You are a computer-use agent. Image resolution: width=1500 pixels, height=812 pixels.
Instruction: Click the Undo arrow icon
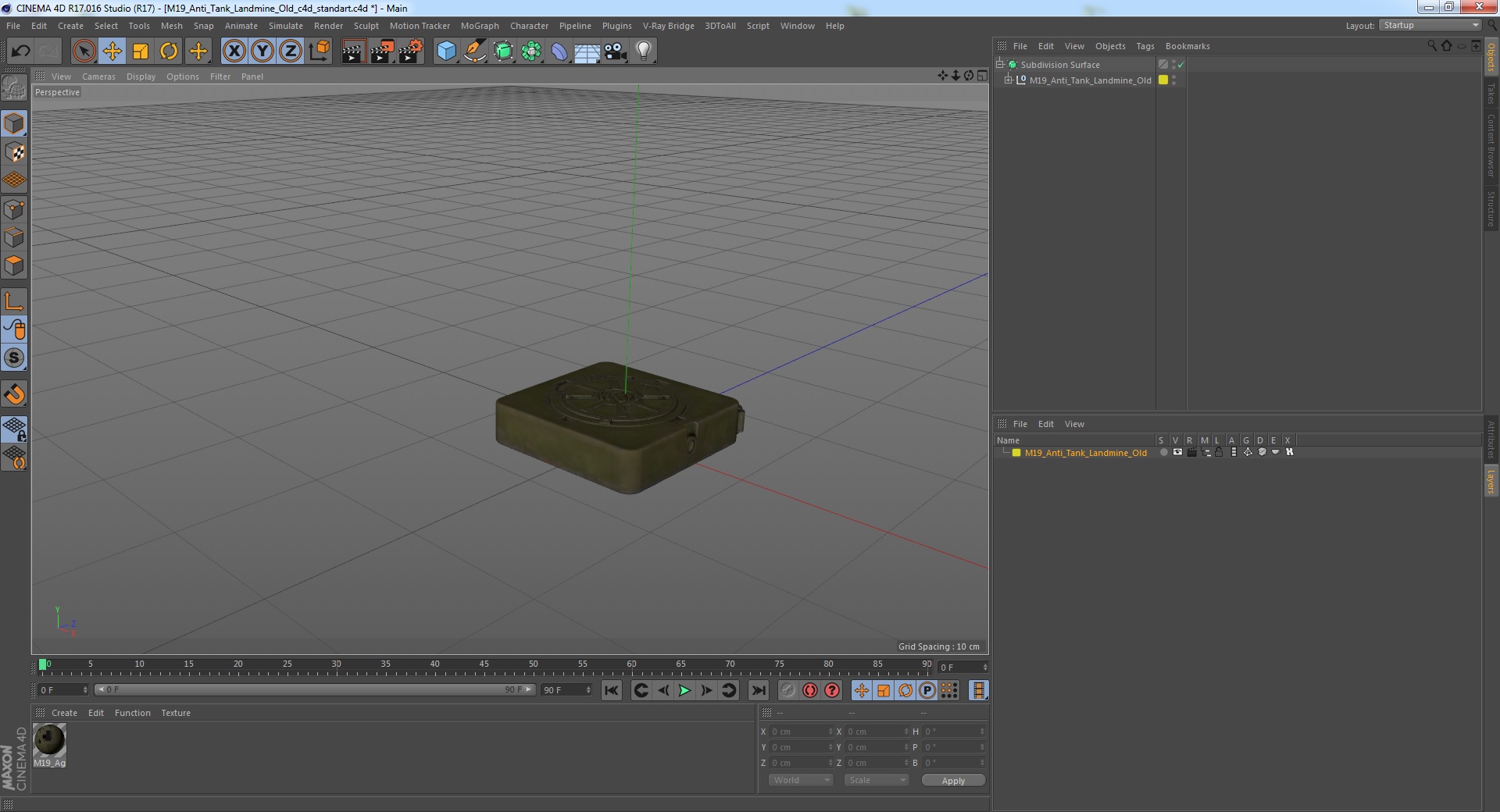click(20, 52)
